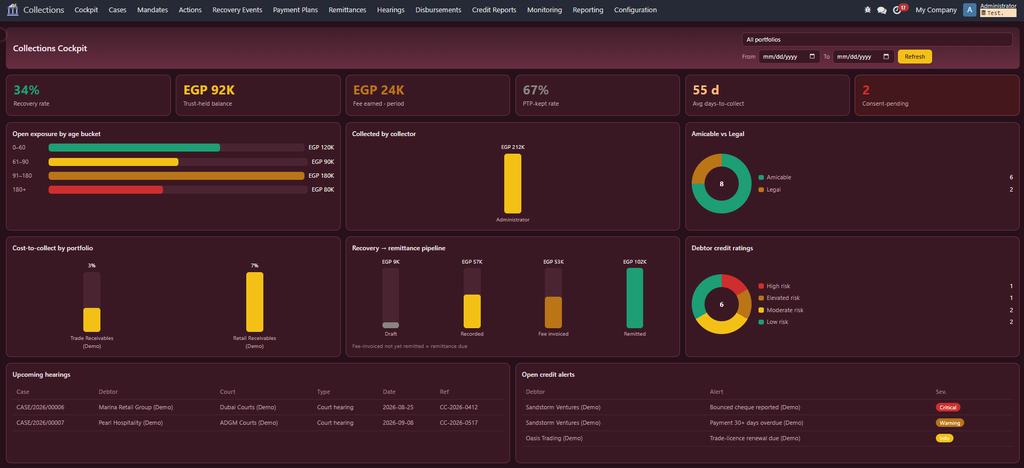This screenshot has width=1024, height=468.
Task: Open the Hearings menu item
Action: coord(391,10)
